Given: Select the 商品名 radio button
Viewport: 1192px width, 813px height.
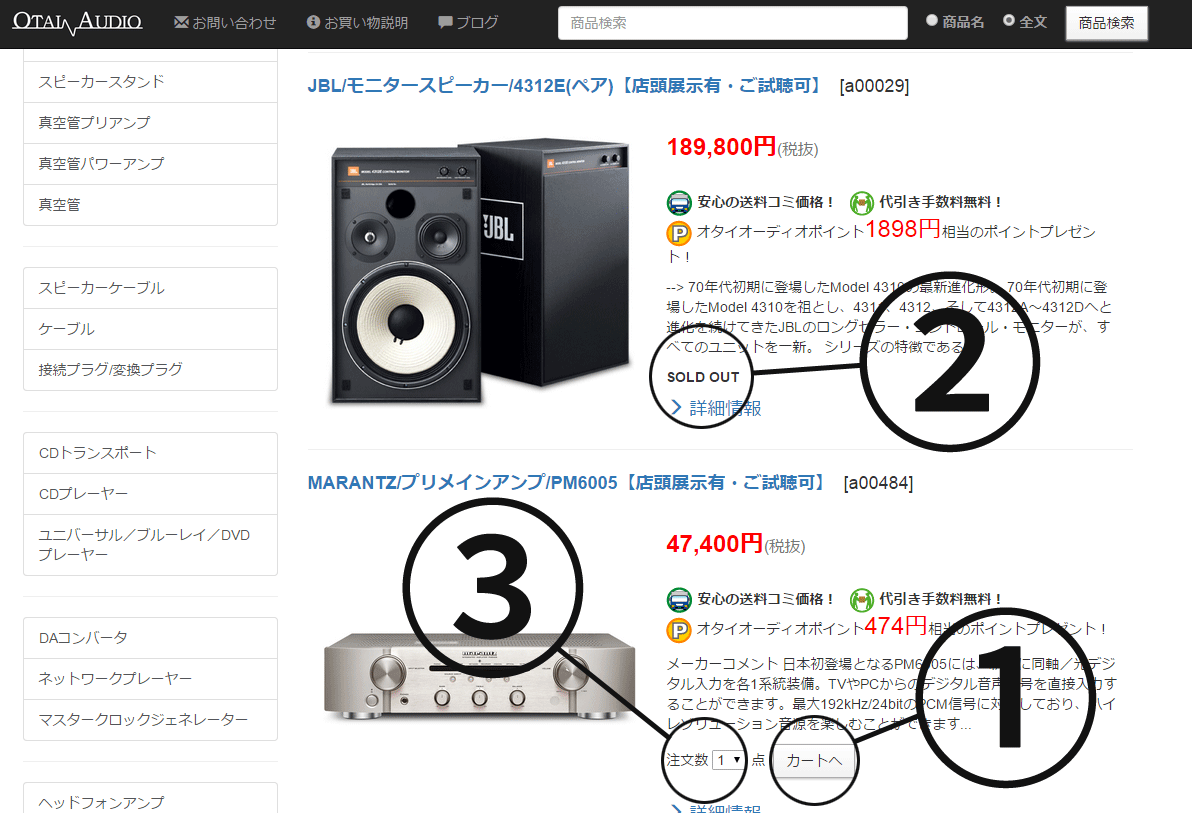Looking at the screenshot, I should pos(932,21).
